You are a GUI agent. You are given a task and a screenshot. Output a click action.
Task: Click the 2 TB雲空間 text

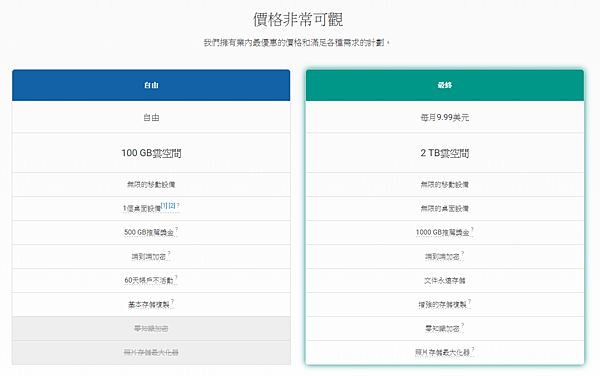pyautogui.click(x=445, y=153)
